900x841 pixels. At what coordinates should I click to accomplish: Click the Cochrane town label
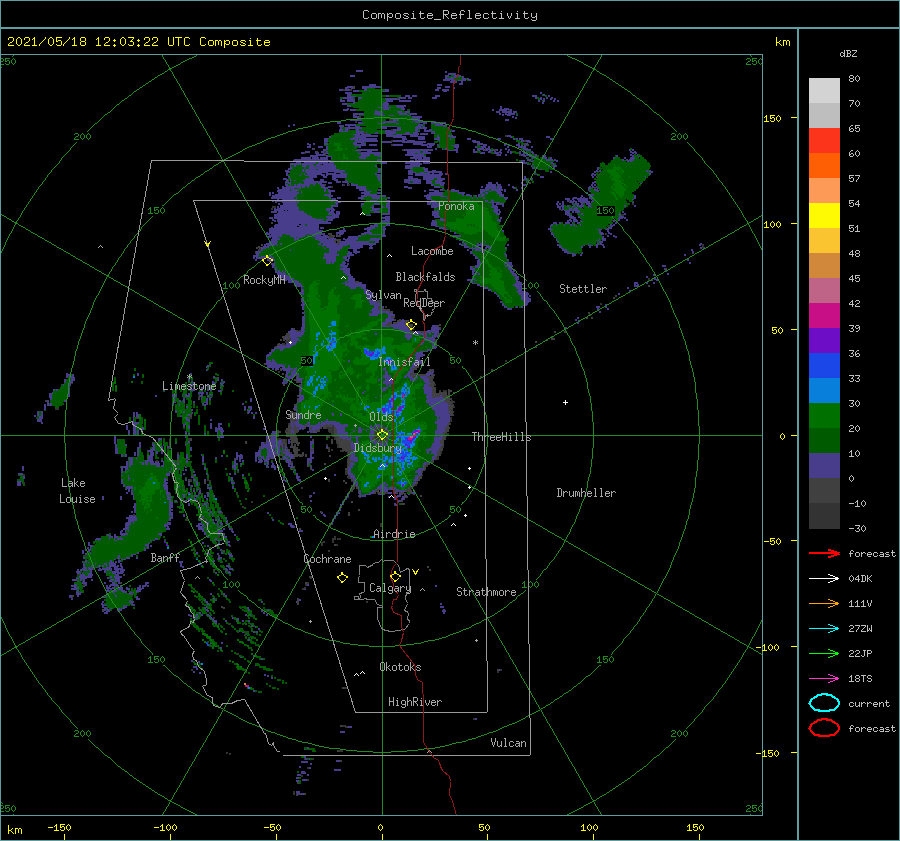point(327,559)
